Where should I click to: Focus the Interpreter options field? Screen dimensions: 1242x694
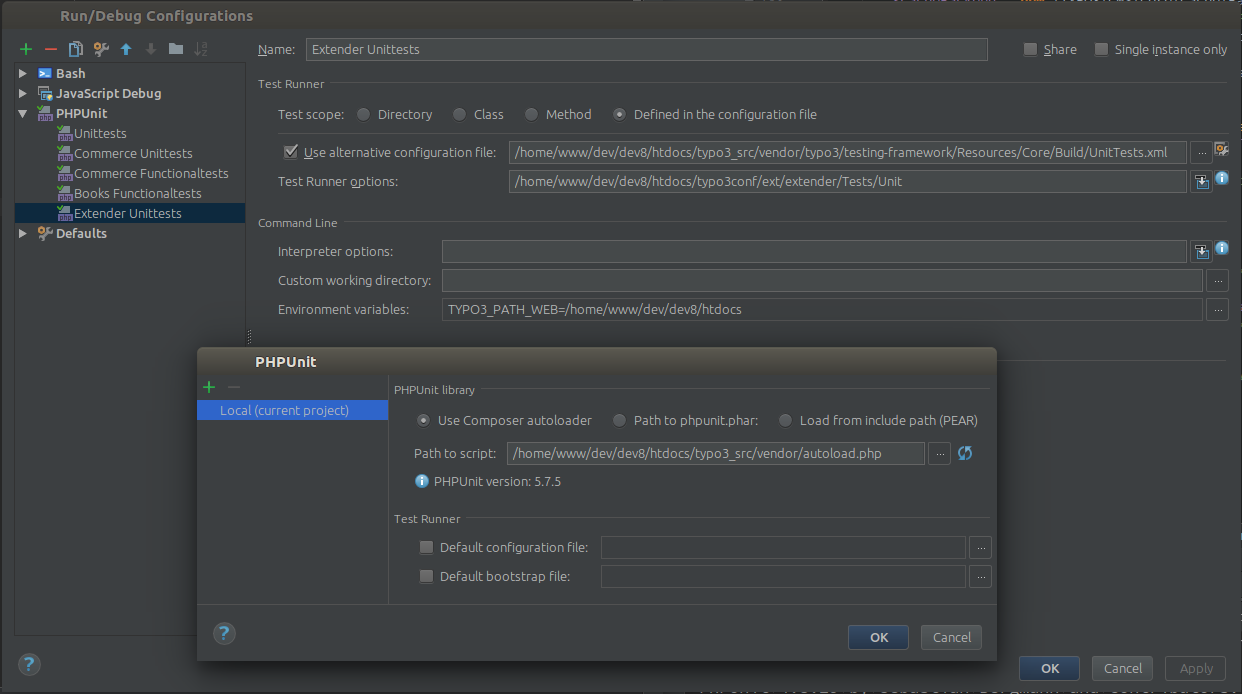click(815, 251)
